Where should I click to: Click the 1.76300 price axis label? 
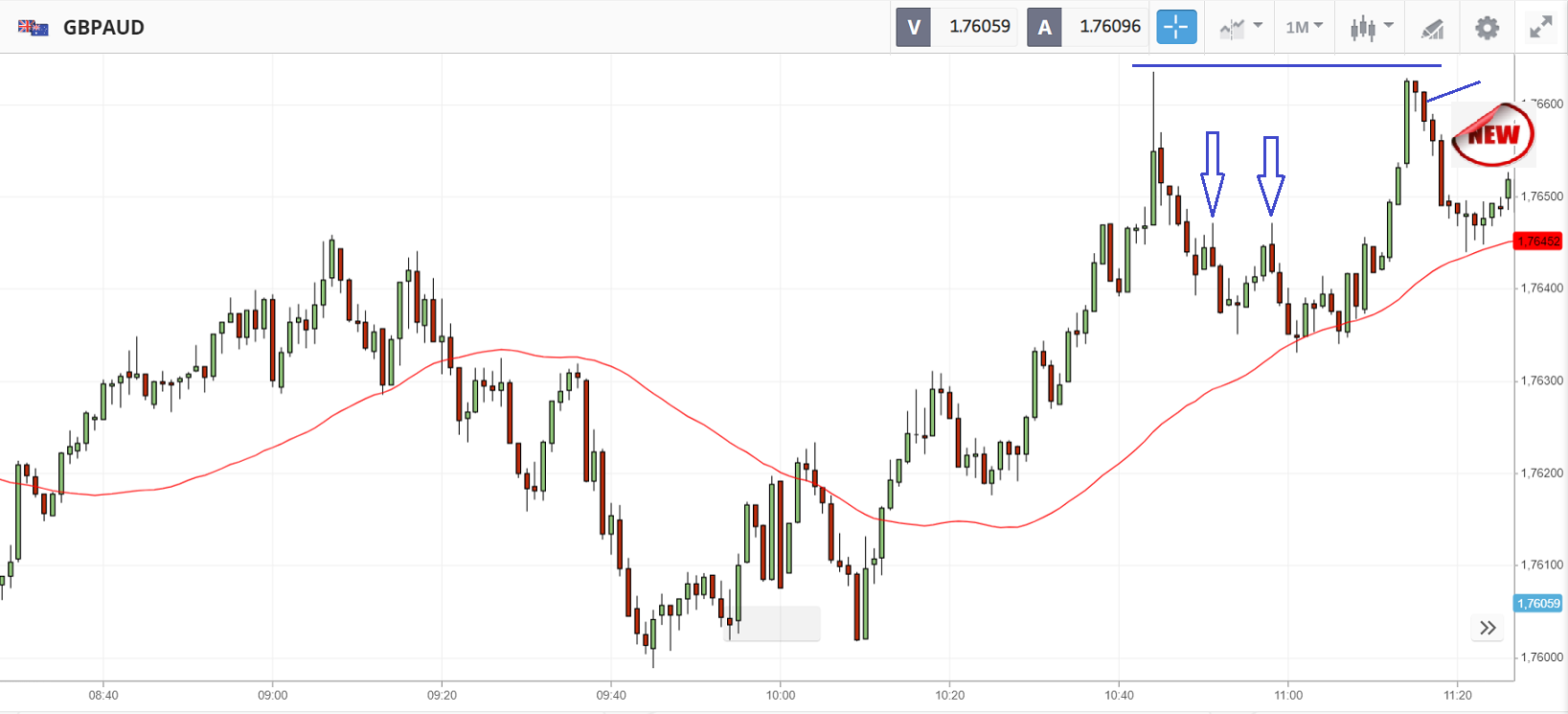pyautogui.click(x=1542, y=380)
